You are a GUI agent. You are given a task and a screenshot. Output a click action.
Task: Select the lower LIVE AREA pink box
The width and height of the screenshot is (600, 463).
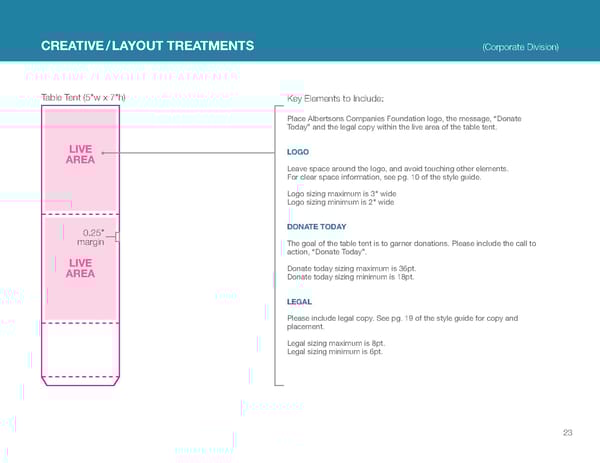pos(80,268)
